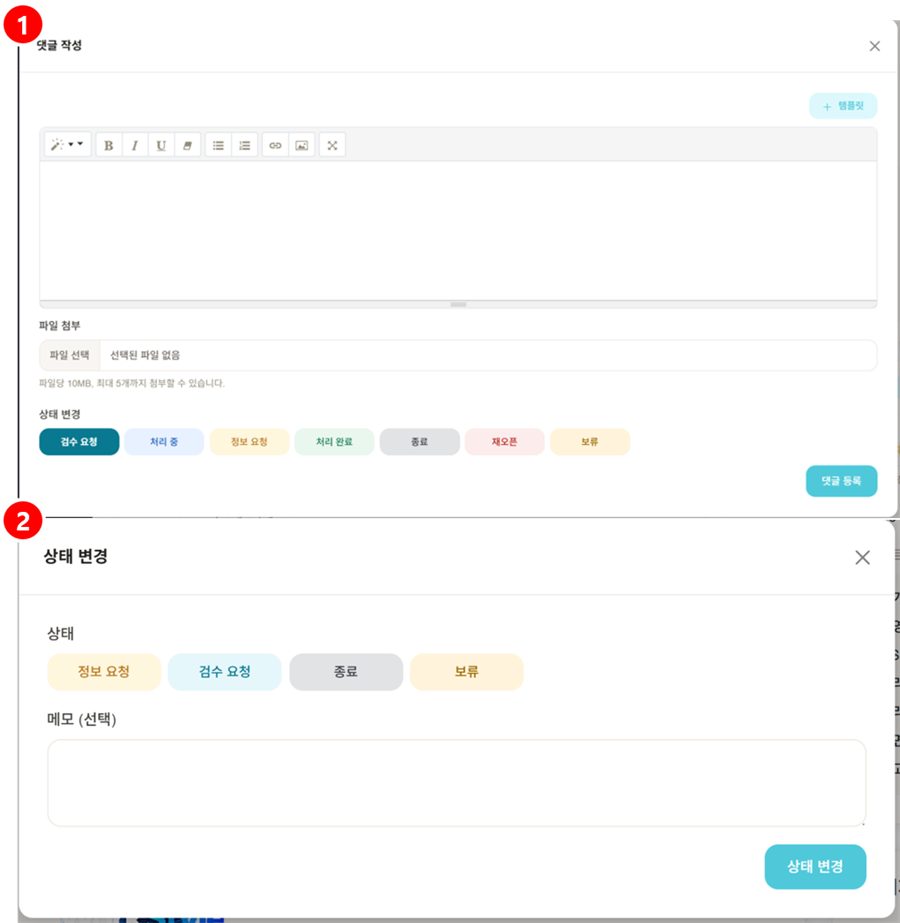900x923 pixels.
Task: Select 정보 요청 status in comment dialog
Action: point(249,441)
